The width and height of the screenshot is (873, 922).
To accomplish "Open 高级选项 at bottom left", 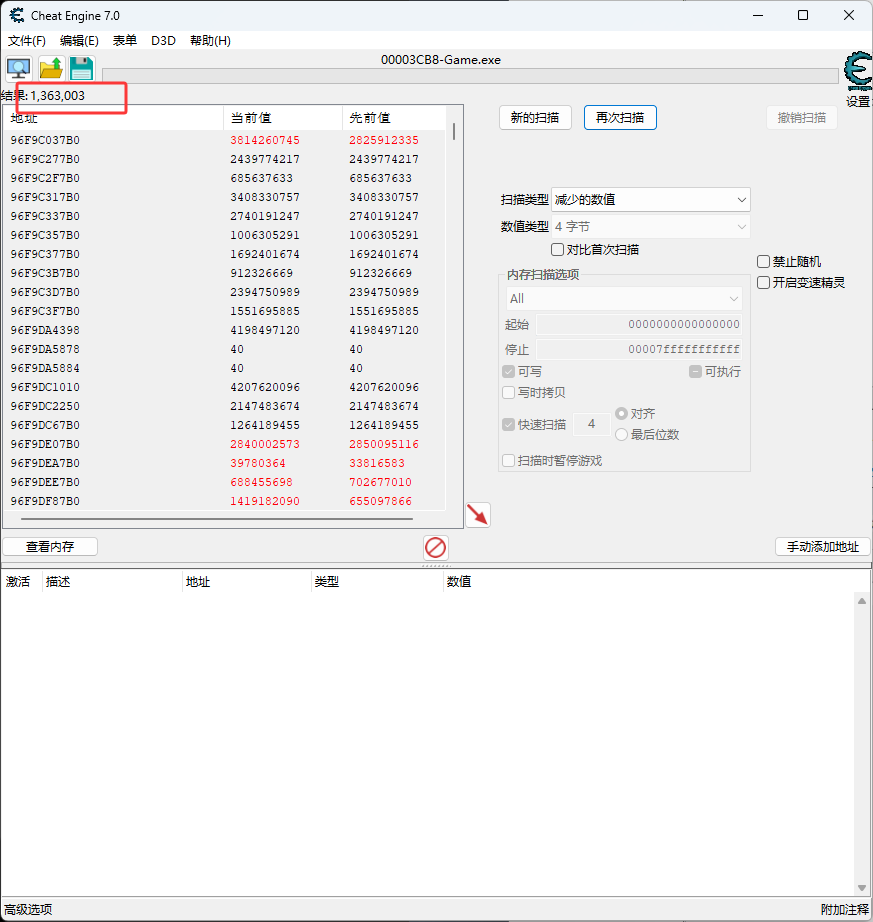I will pos(28,910).
